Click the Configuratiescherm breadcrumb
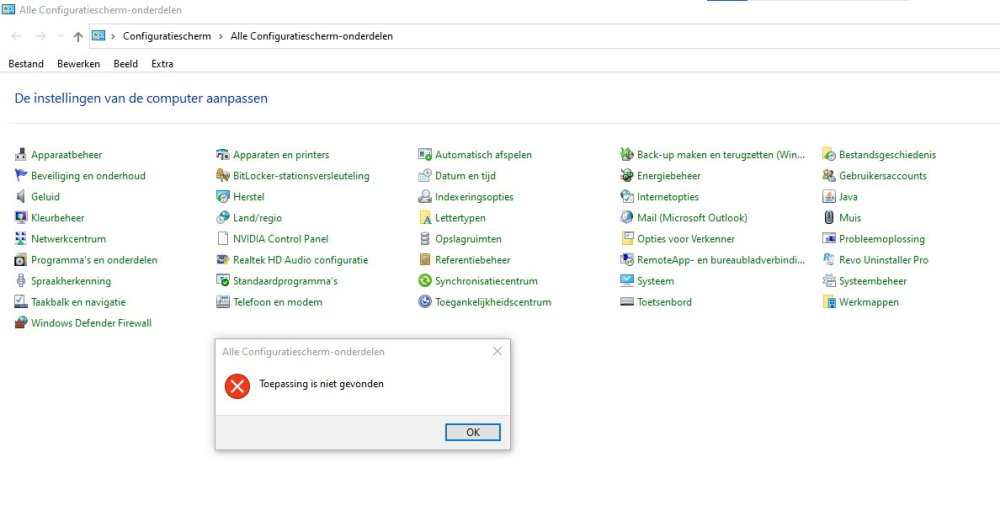Image resolution: width=1000 pixels, height=516 pixels. [167, 36]
